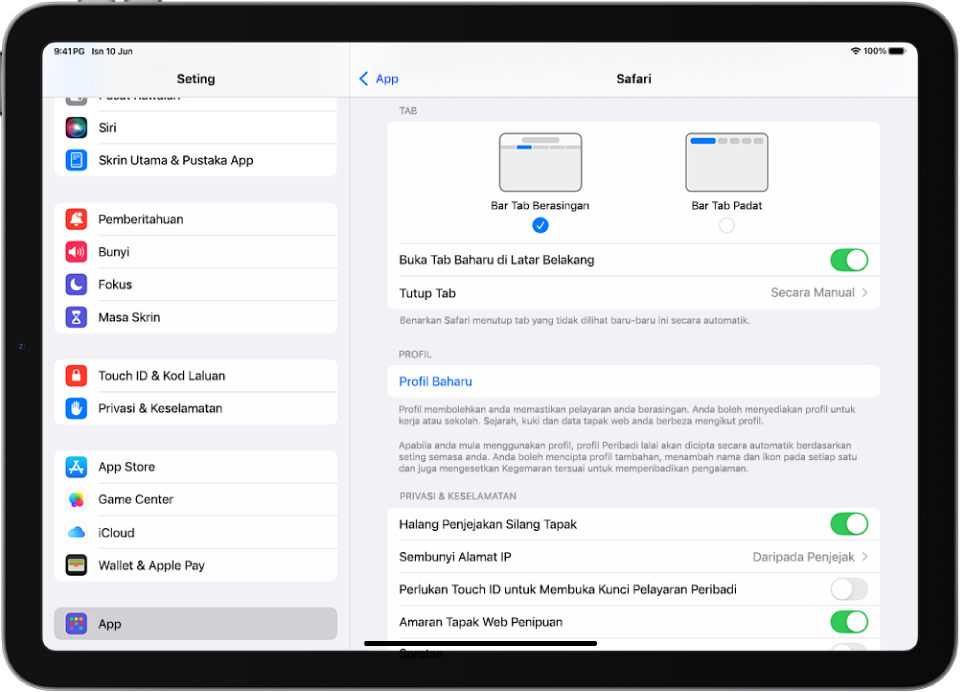Open Bunyi settings
960x692 pixels.
tap(195, 252)
